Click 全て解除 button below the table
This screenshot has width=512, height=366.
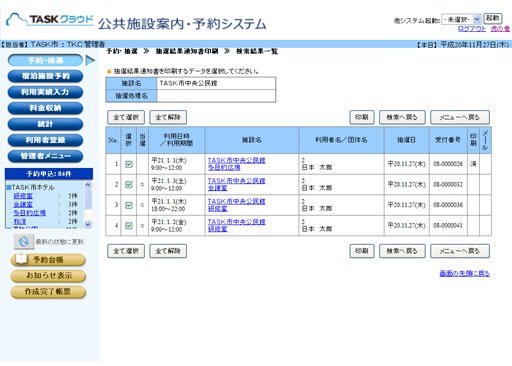168,251
